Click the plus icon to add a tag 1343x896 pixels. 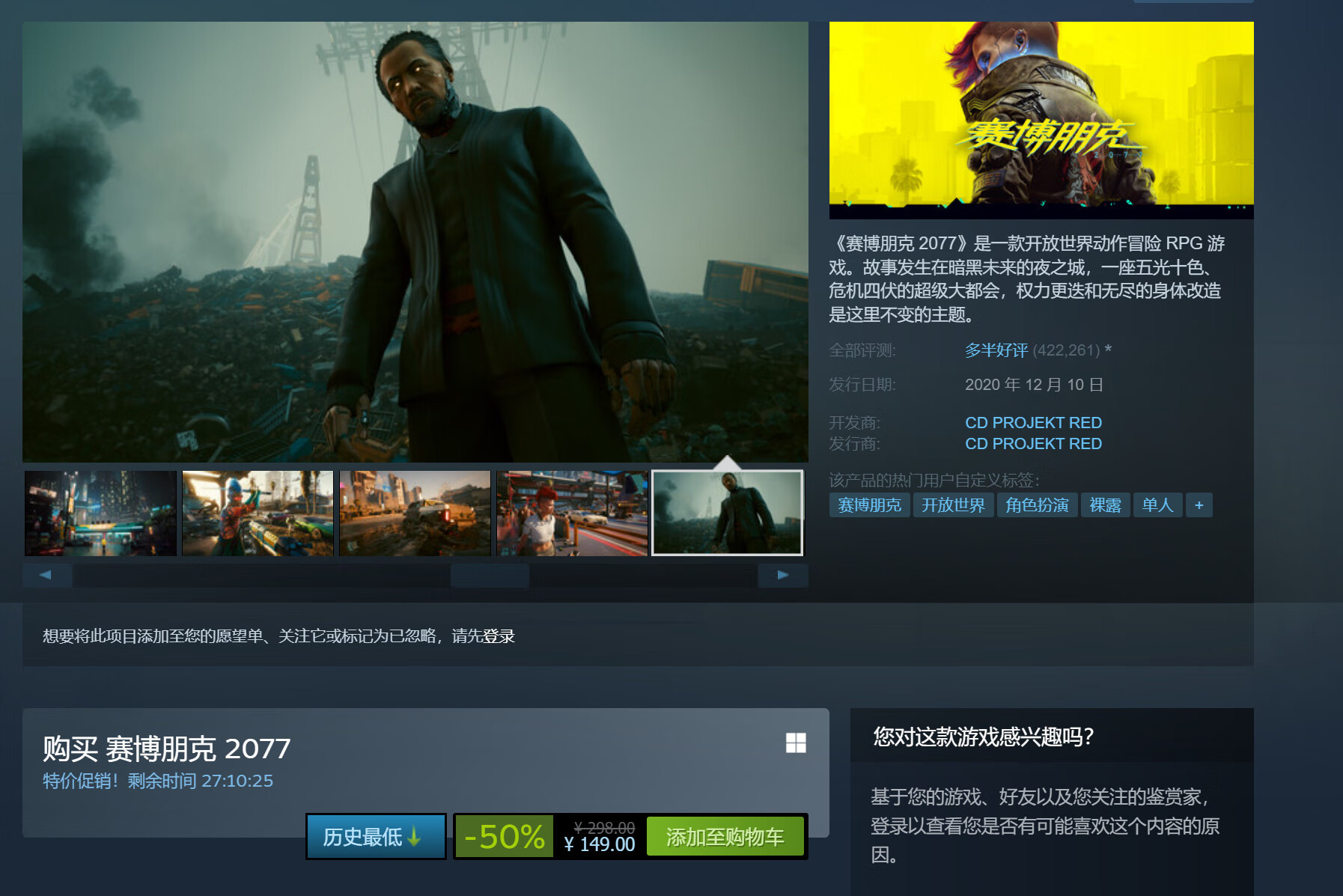(x=1199, y=505)
